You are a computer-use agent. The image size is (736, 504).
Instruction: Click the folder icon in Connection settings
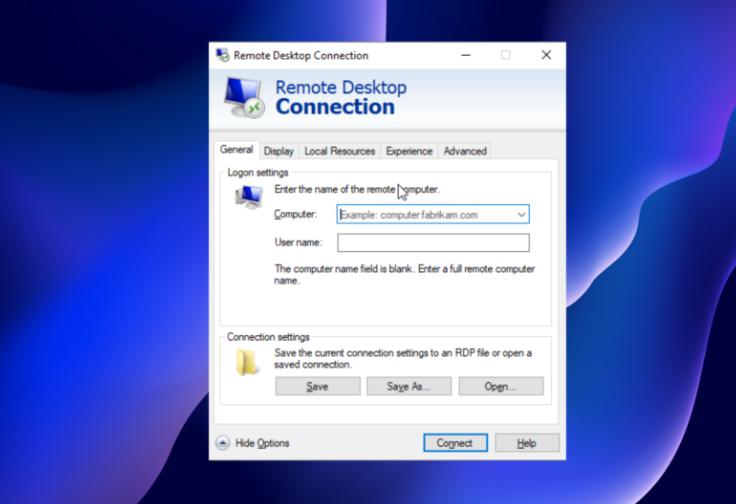(x=247, y=362)
